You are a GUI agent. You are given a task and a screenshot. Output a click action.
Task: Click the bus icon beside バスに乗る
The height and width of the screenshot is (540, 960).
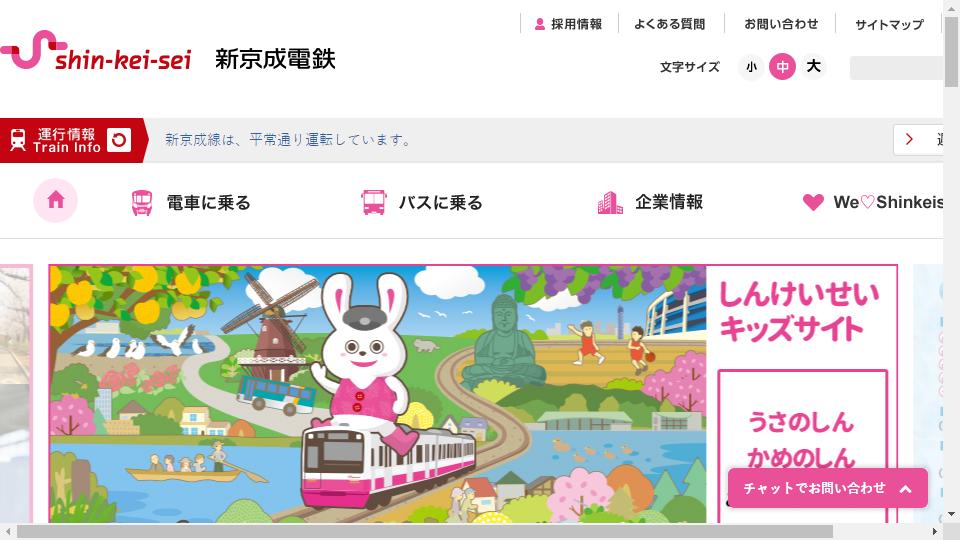pyautogui.click(x=373, y=202)
